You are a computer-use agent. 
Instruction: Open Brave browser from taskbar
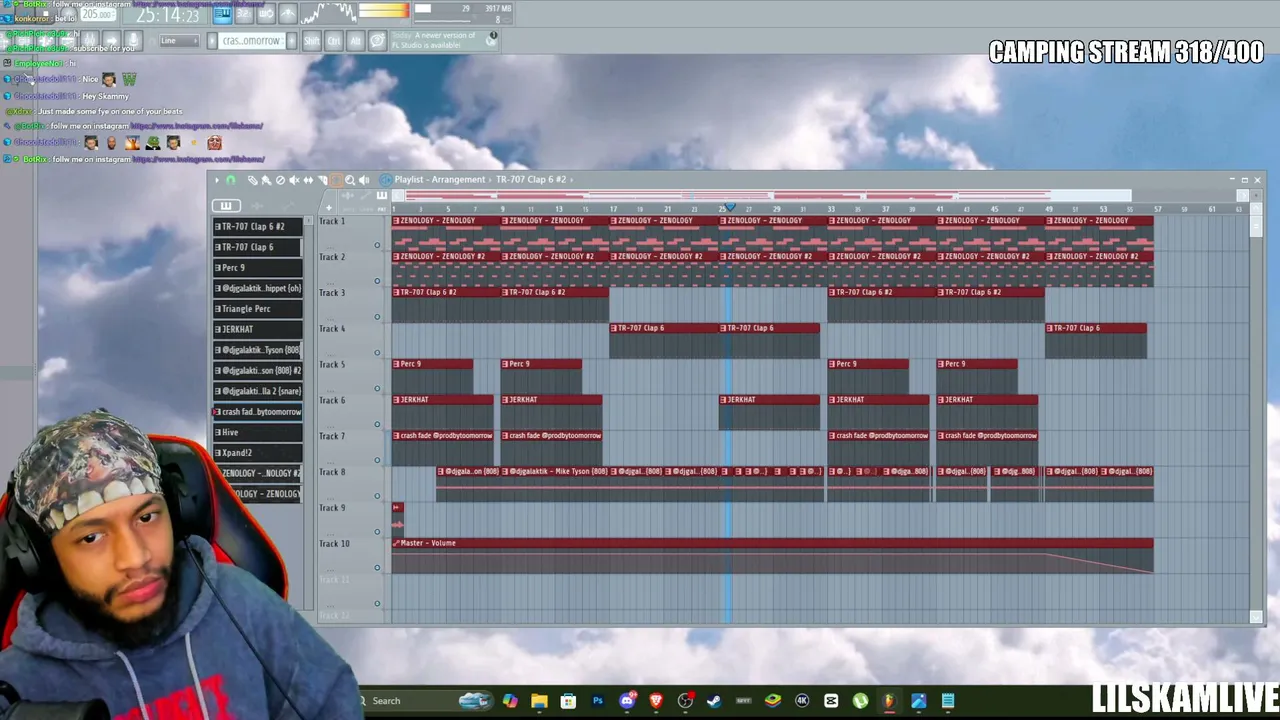(656, 701)
